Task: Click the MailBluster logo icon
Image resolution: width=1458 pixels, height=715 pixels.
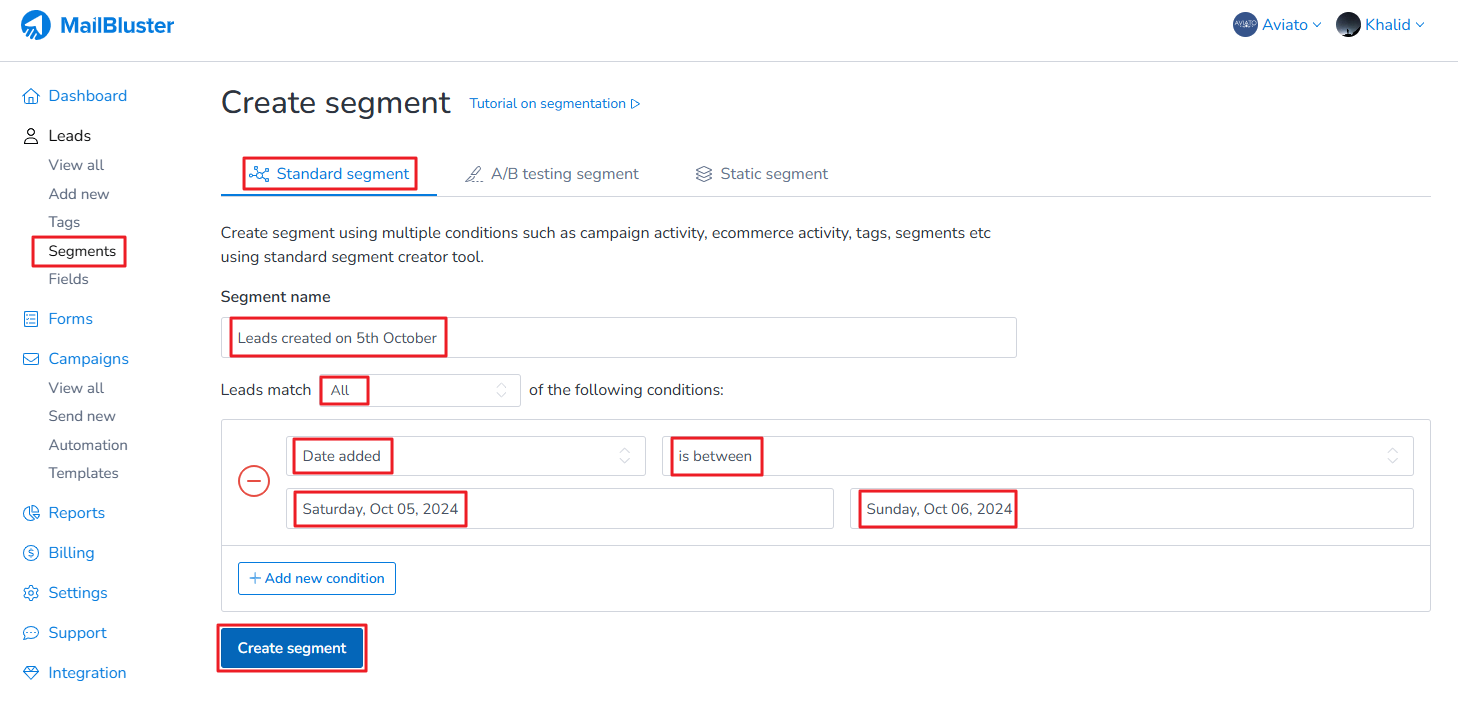Action: coord(36,25)
